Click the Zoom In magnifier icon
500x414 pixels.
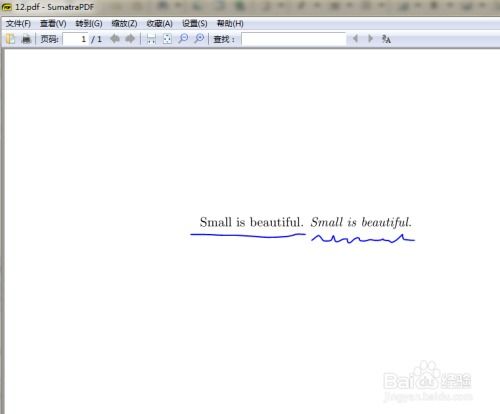(x=199, y=39)
